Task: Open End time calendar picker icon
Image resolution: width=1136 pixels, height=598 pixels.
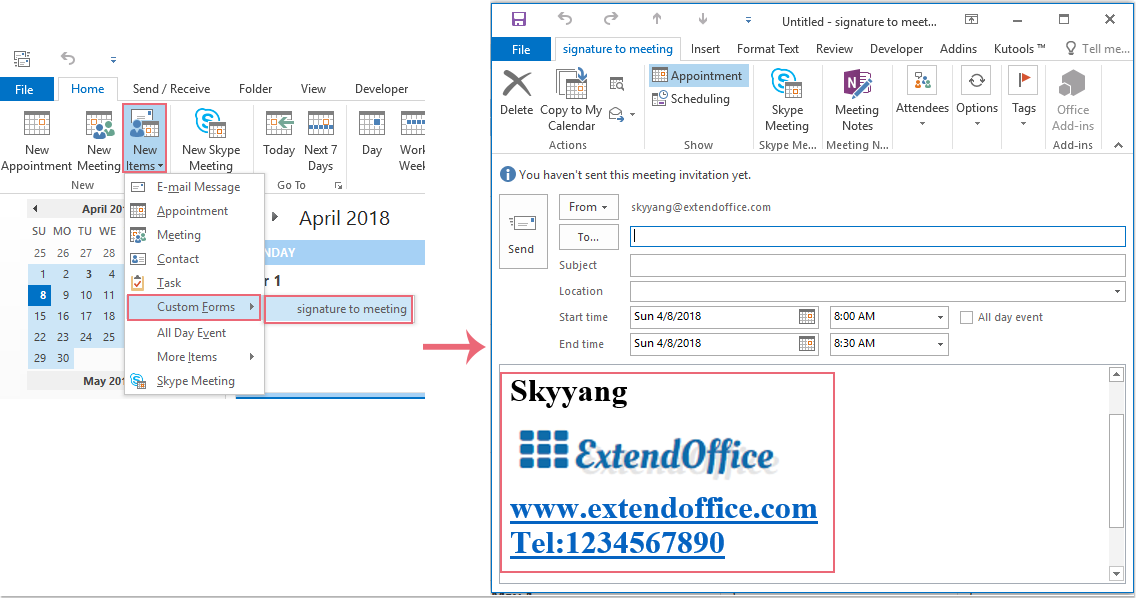Action: [x=806, y=344]
